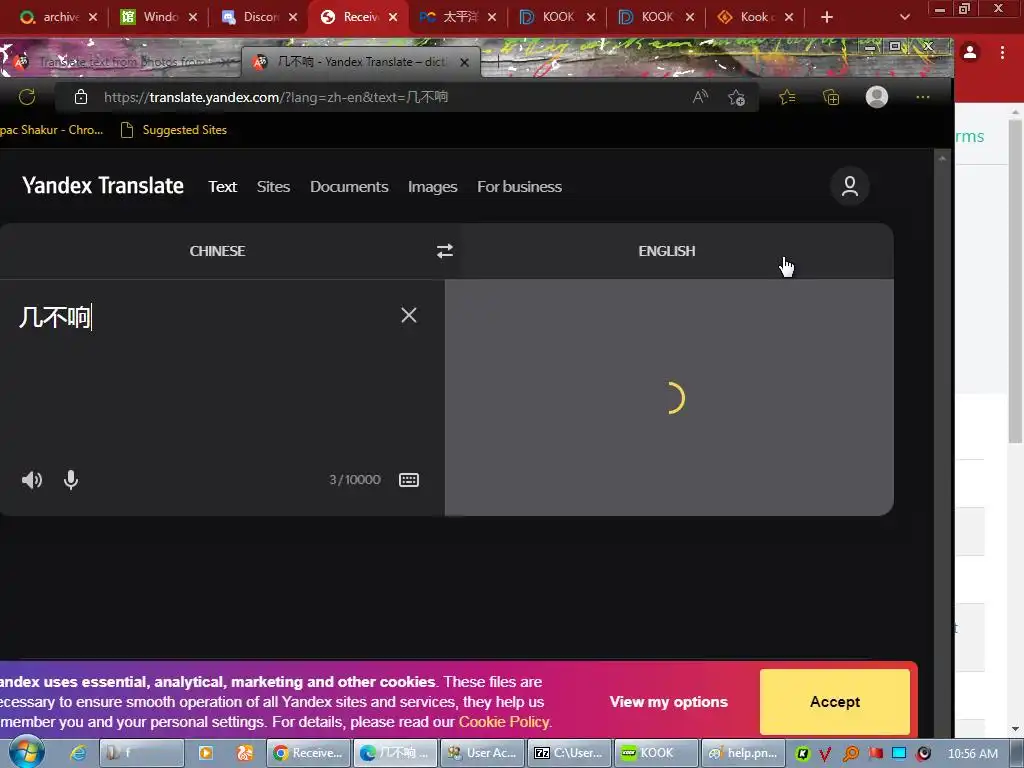Open media player taskbar icon

tap(206, 753)
